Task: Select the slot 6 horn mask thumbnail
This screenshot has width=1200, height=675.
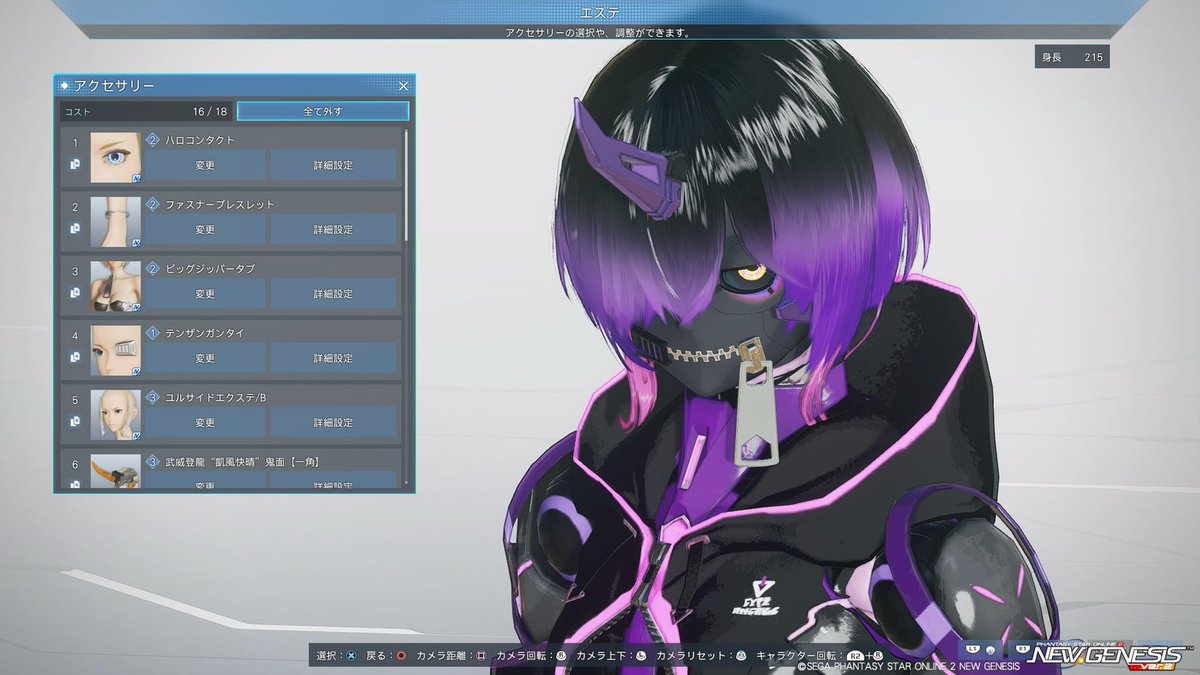Action: [x=116, y=471]
